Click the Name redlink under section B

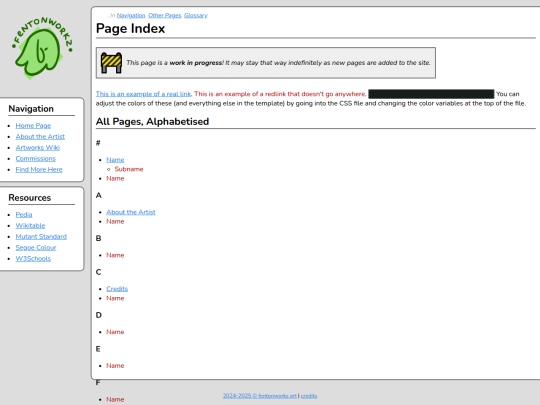[x=115, y=255]
